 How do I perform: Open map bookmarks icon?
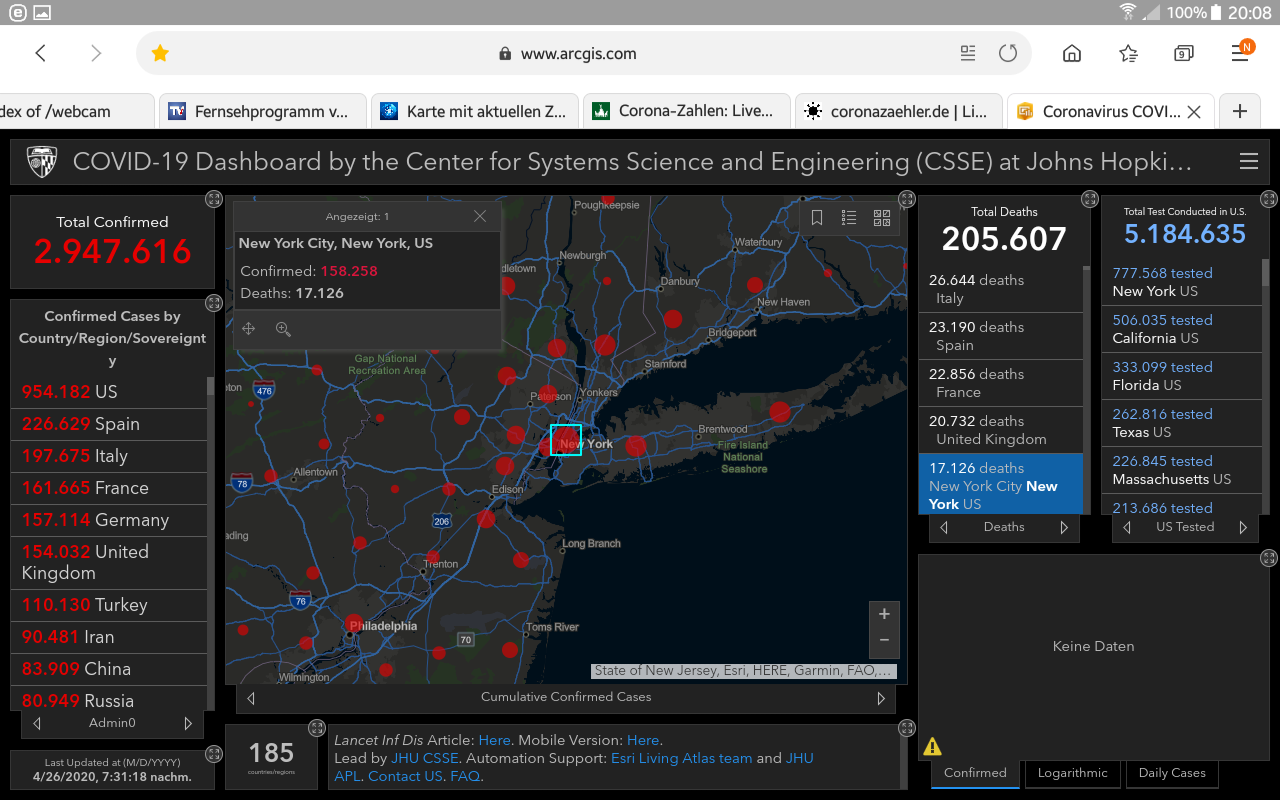(x=817, y=218)
